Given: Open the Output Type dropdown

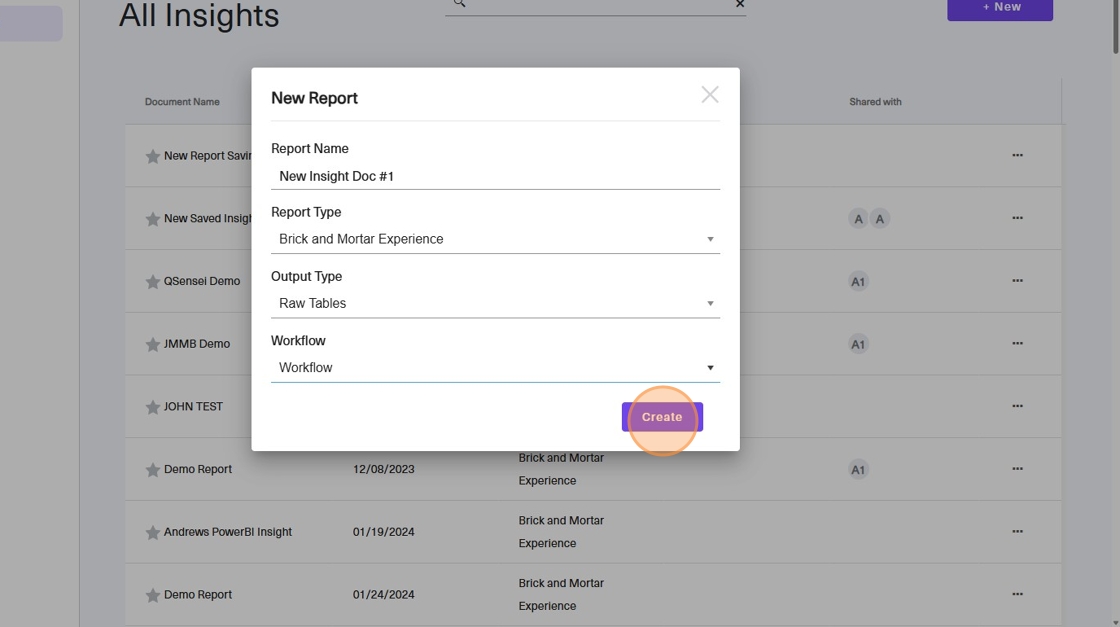Looking at the screenshot, I should [495, 304].
